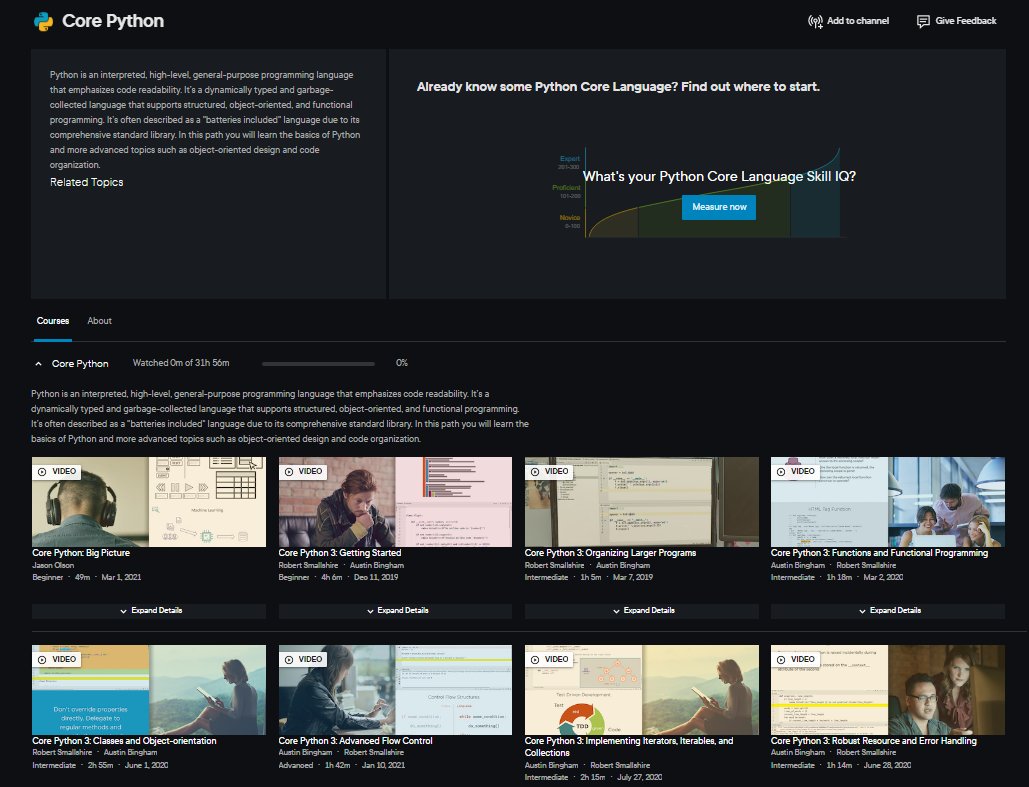Click VIDEO badge on Big Picture course
This screenshot has width=1029, height=787.
click(57, 471)
